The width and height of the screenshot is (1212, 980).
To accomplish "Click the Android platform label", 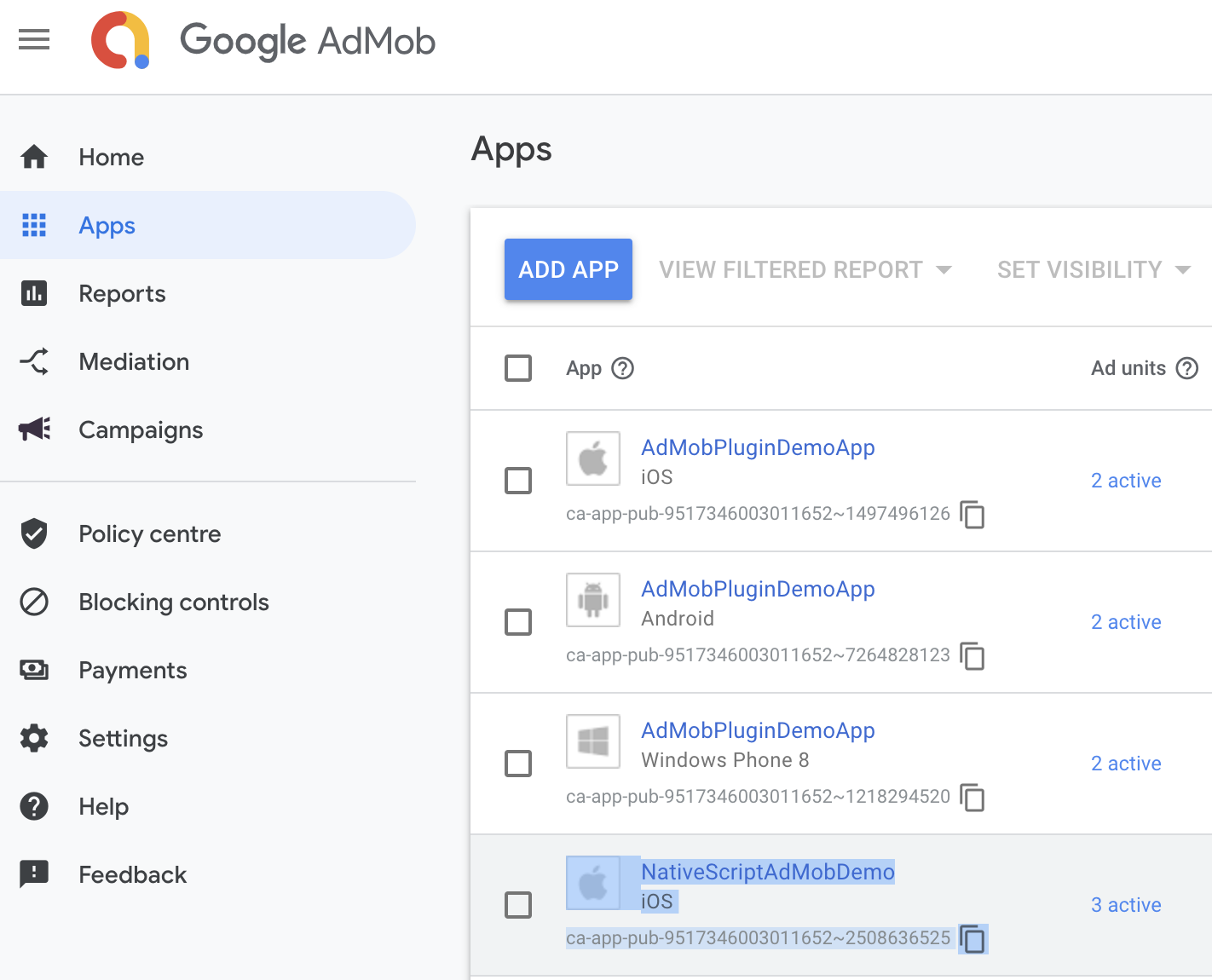I will (x=678, y=619).
